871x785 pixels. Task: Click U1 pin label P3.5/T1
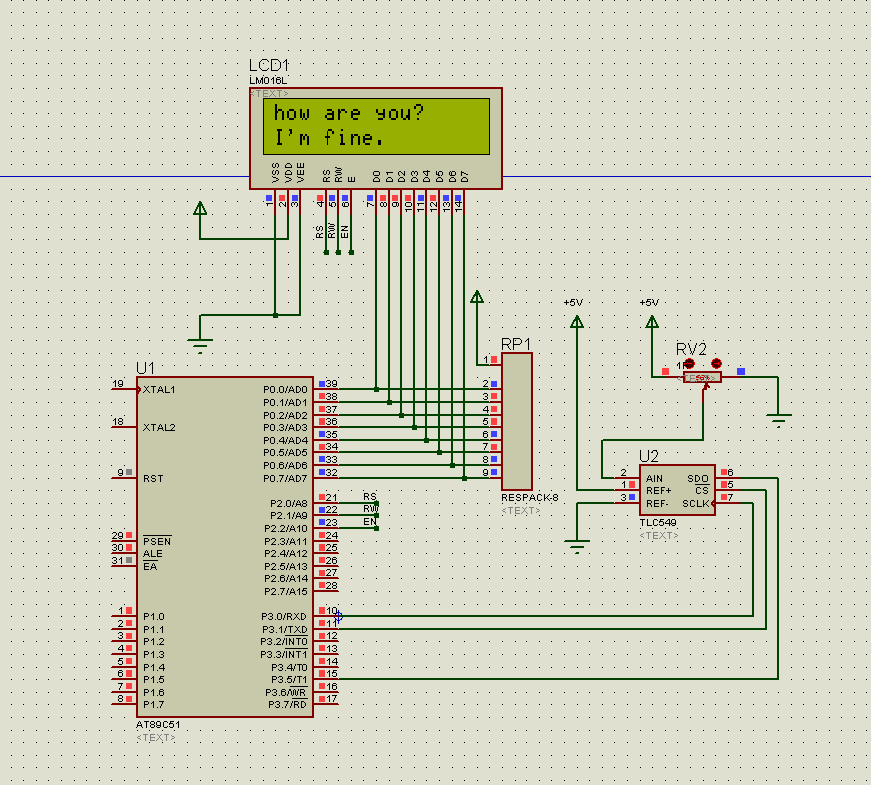click(x=289, y=679)
